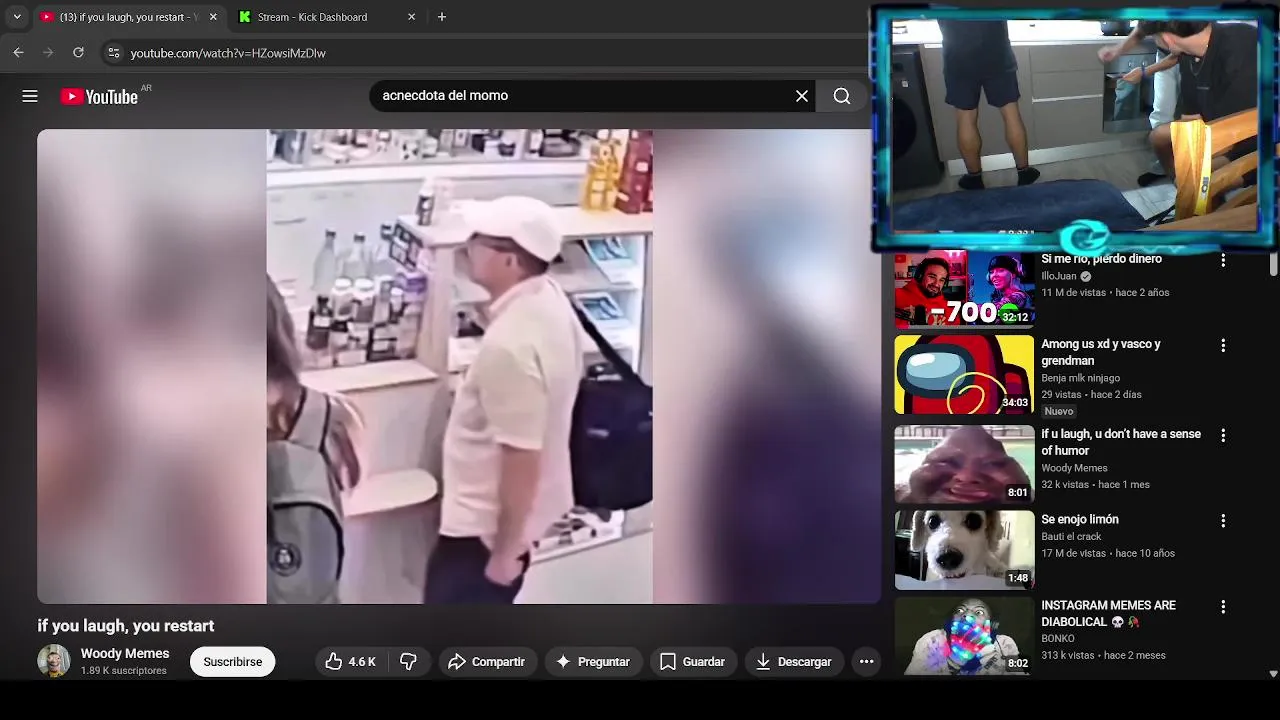Click 'IlloJuan' channel name
Image resolution: width=1280 pixels, height=720 pixels.
[1059, 276]
